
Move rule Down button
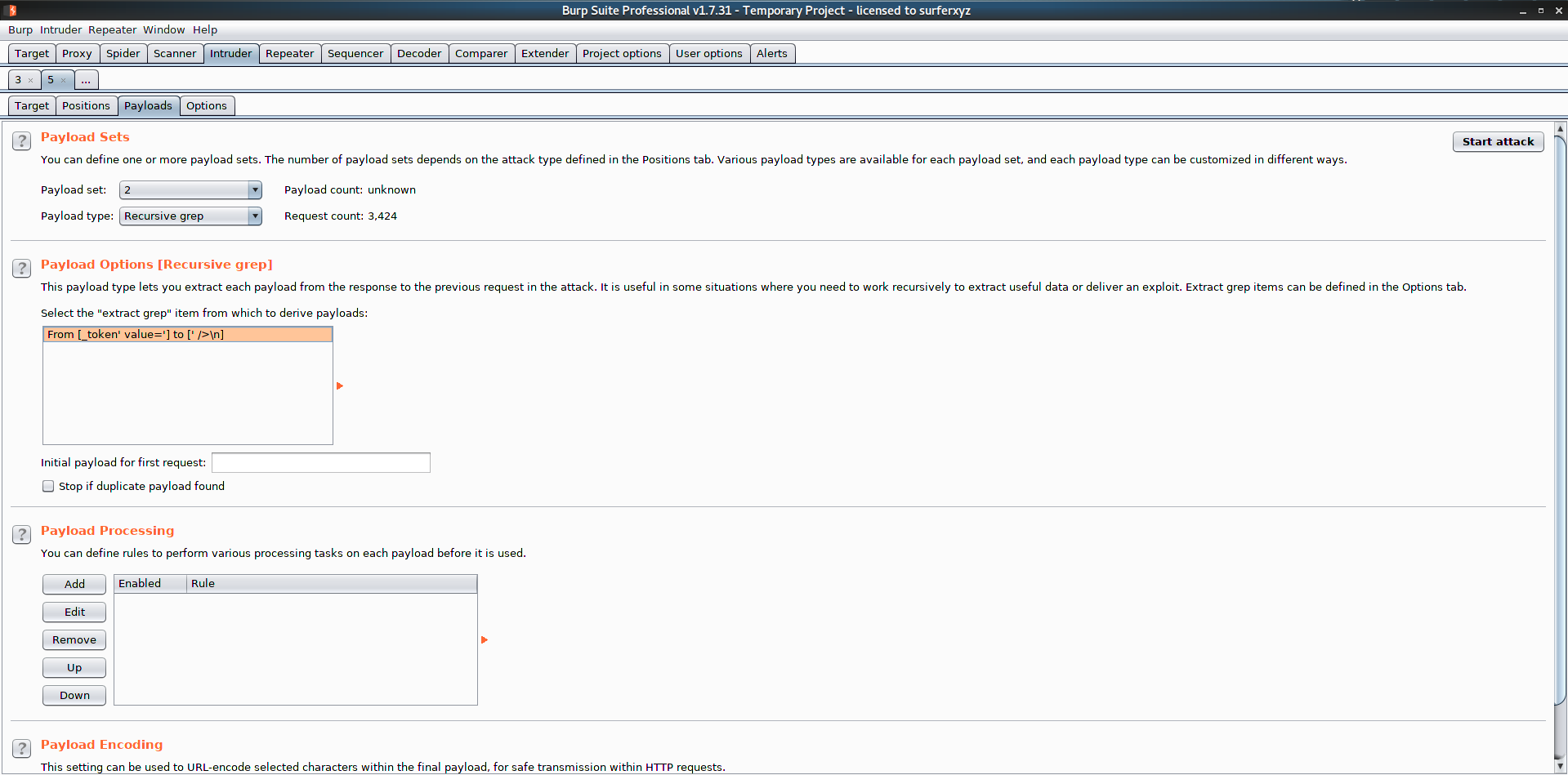click(x=74, y=695)
